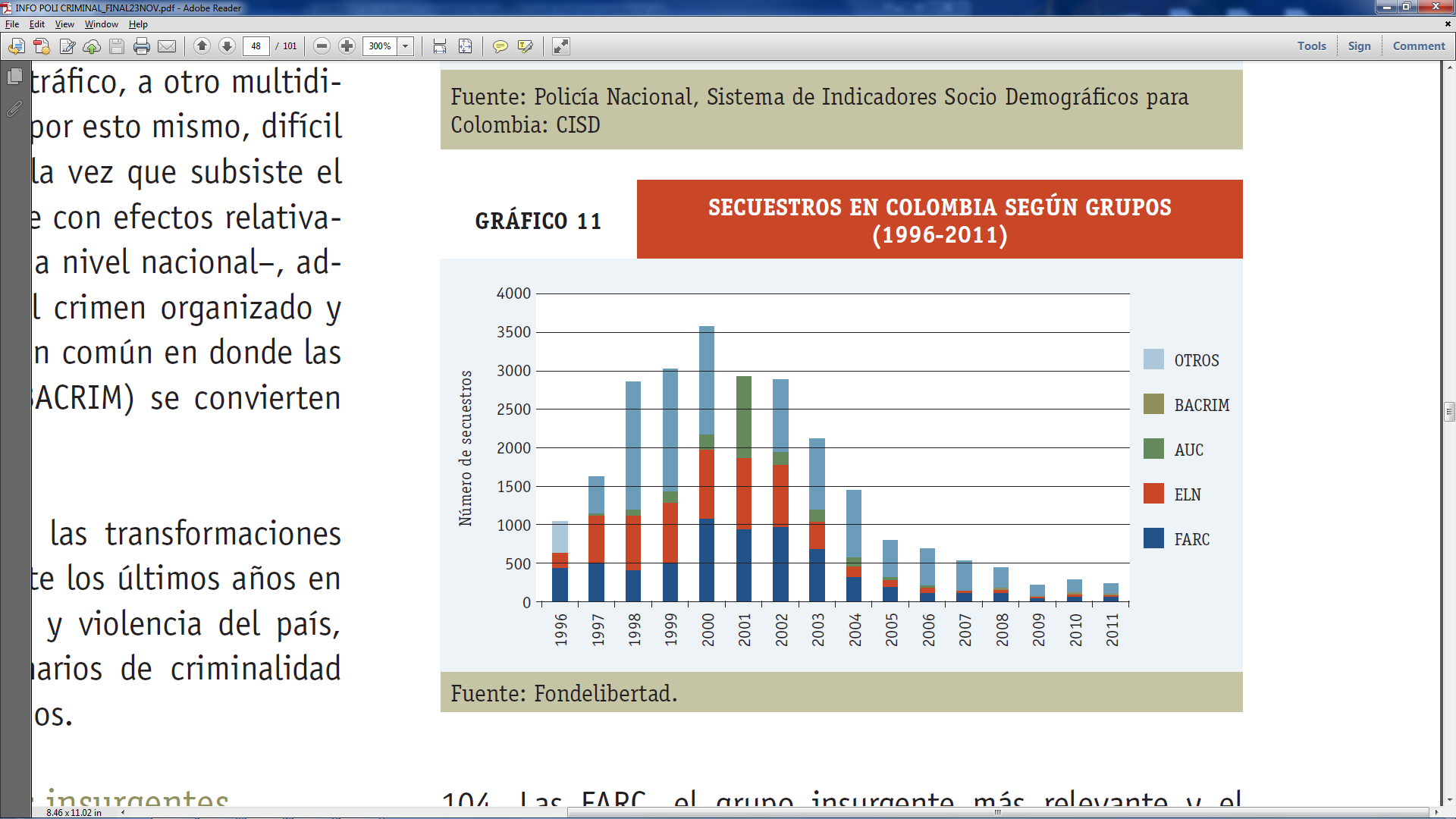Show page thumbnails panel in sidebar
The height and width of the screenshot is (819, 1456).
coord(14,77)
